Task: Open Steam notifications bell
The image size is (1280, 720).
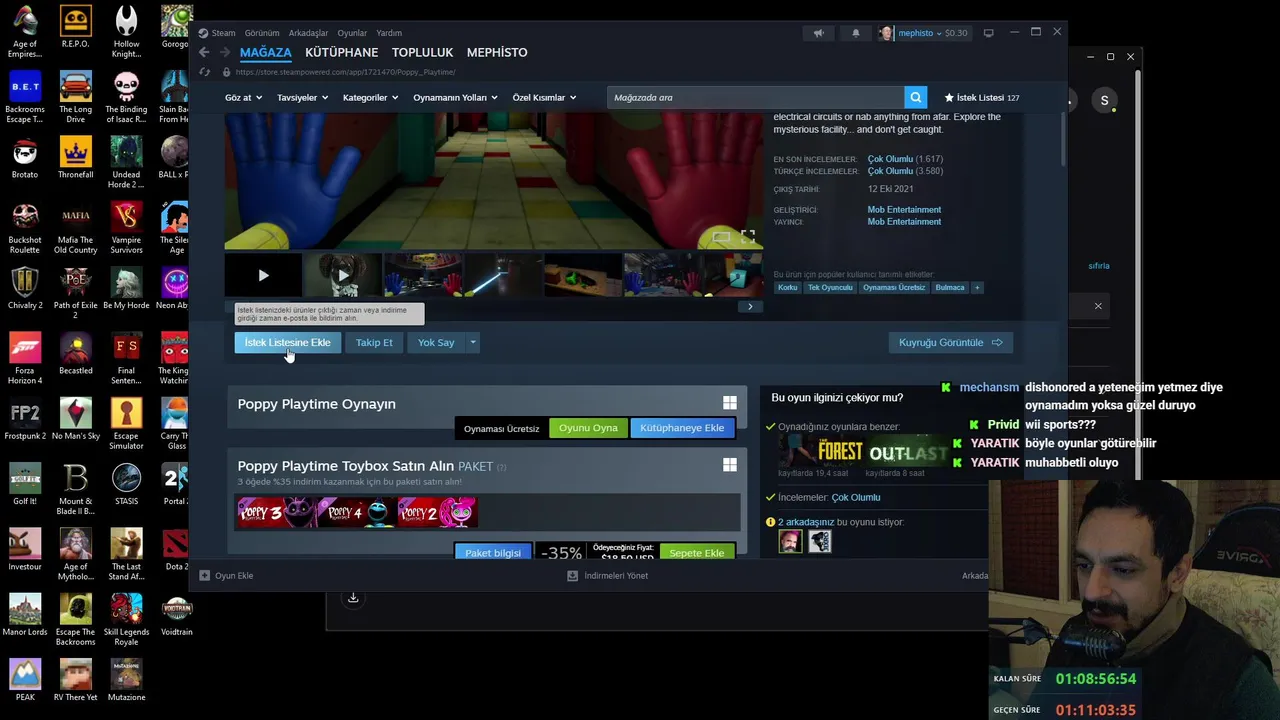Action: (x=855, y=33)
